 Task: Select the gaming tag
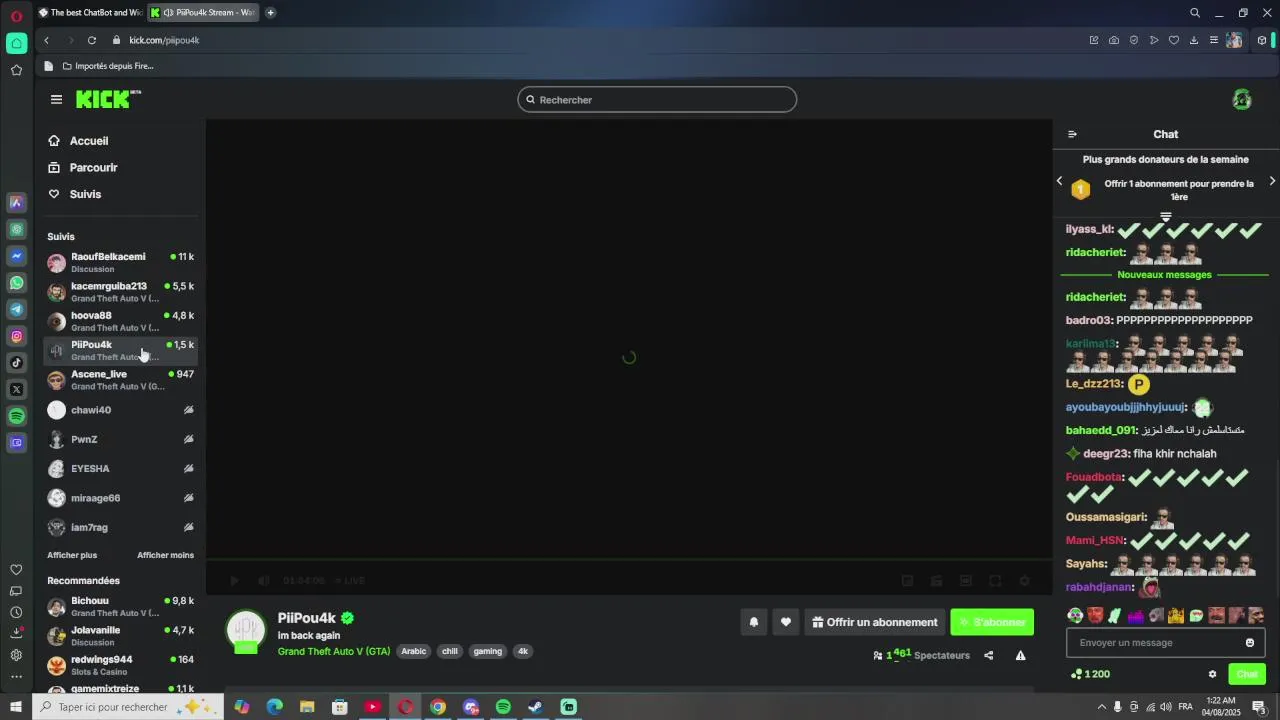click(x=488, y=651)
